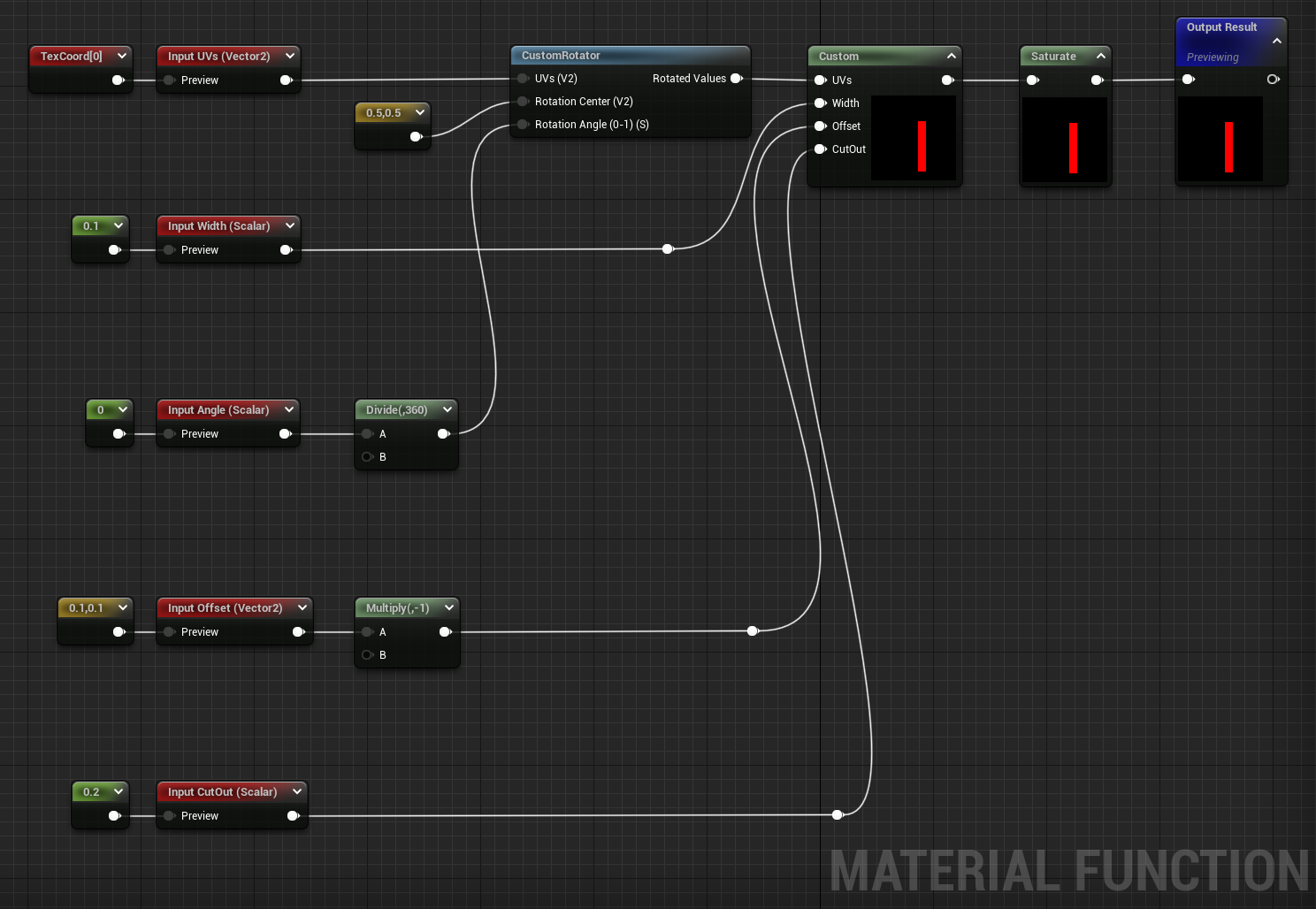Toggle Preview on the Input UVs node
Image resolution: width=1316 pixels, height=909 pixels.
pyautogui.click(x=168, y=80)
